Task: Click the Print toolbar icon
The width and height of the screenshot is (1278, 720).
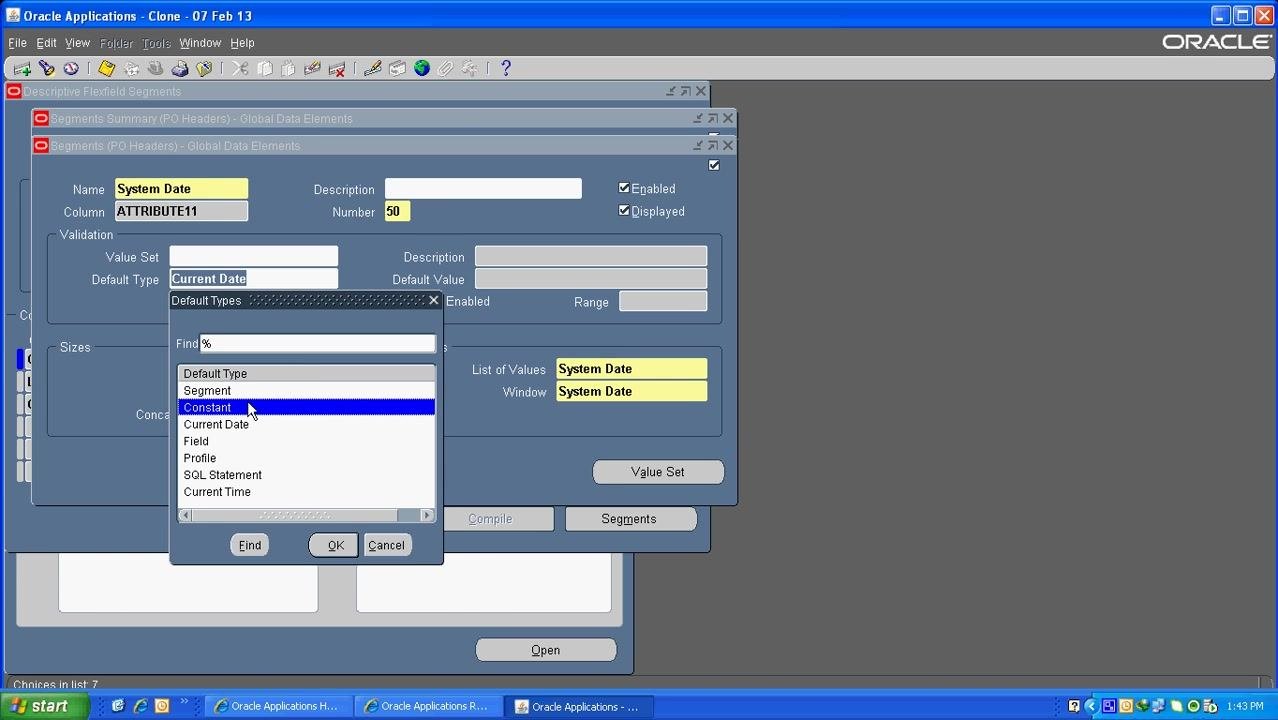Action: 180,69
